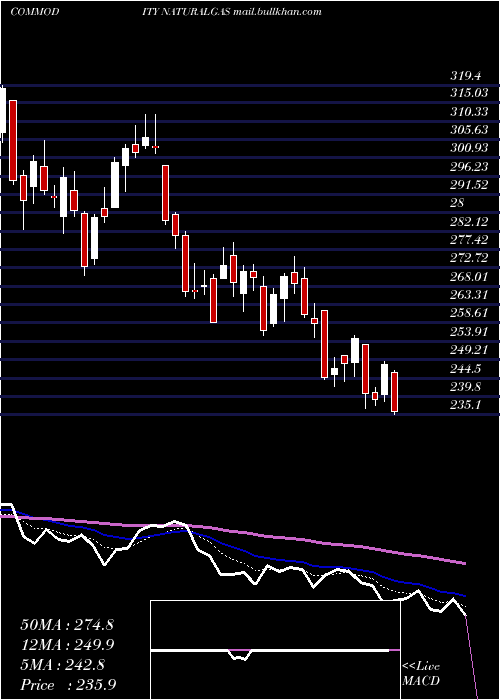Click the 291.52 price level label
Viewport: 500px width, 700px height.
coord(469,184)
